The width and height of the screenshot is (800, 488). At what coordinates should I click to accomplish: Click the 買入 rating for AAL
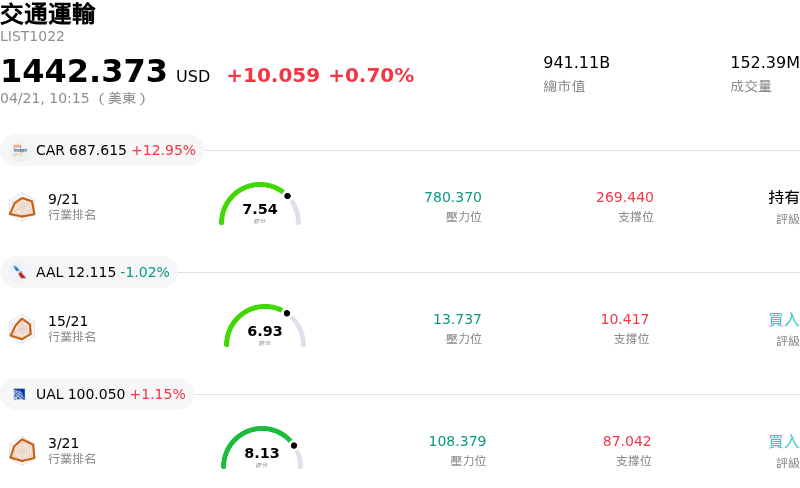(x=784, y=319)
